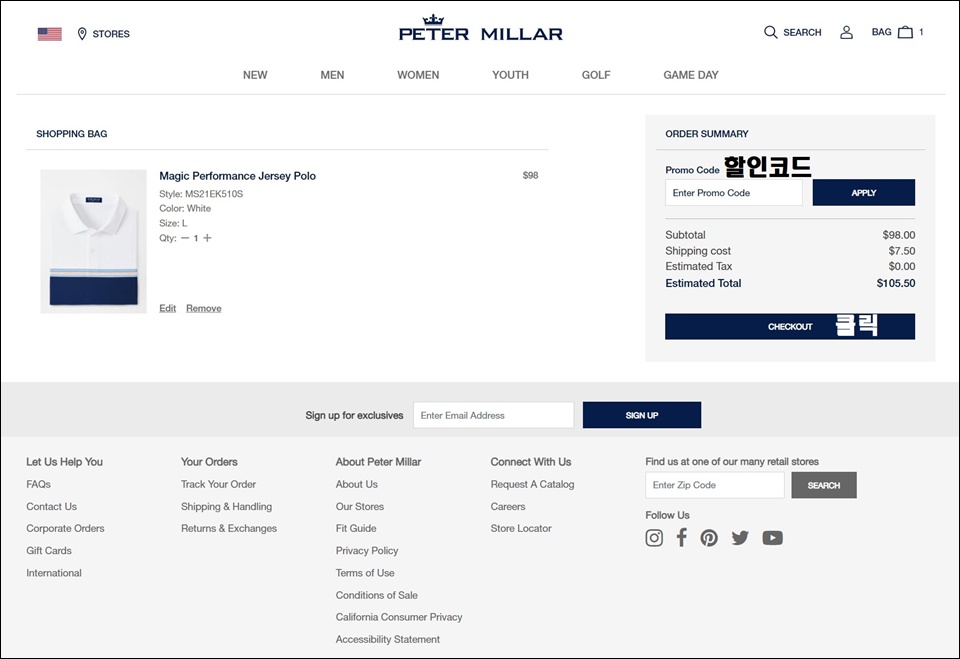
Task: Open the Careers footer link
Action: pyautogui.click(x=508, y=506)
